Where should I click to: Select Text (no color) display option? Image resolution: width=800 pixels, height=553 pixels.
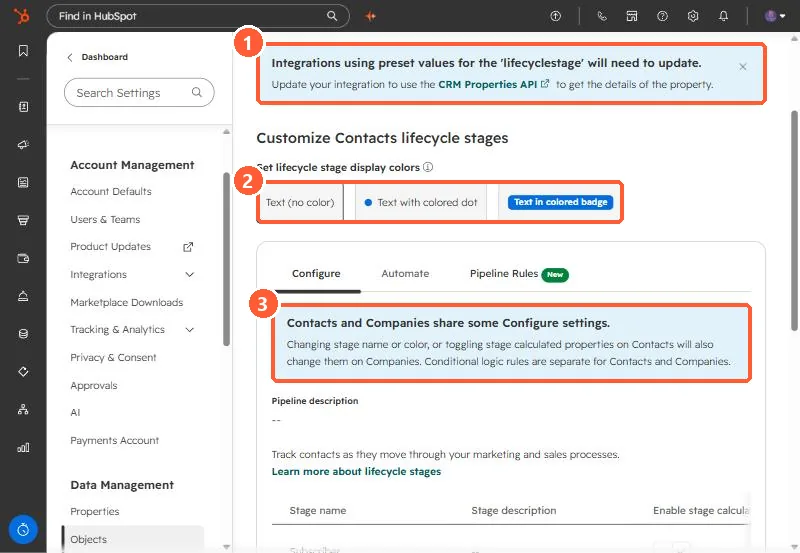(x=300, y=203)
